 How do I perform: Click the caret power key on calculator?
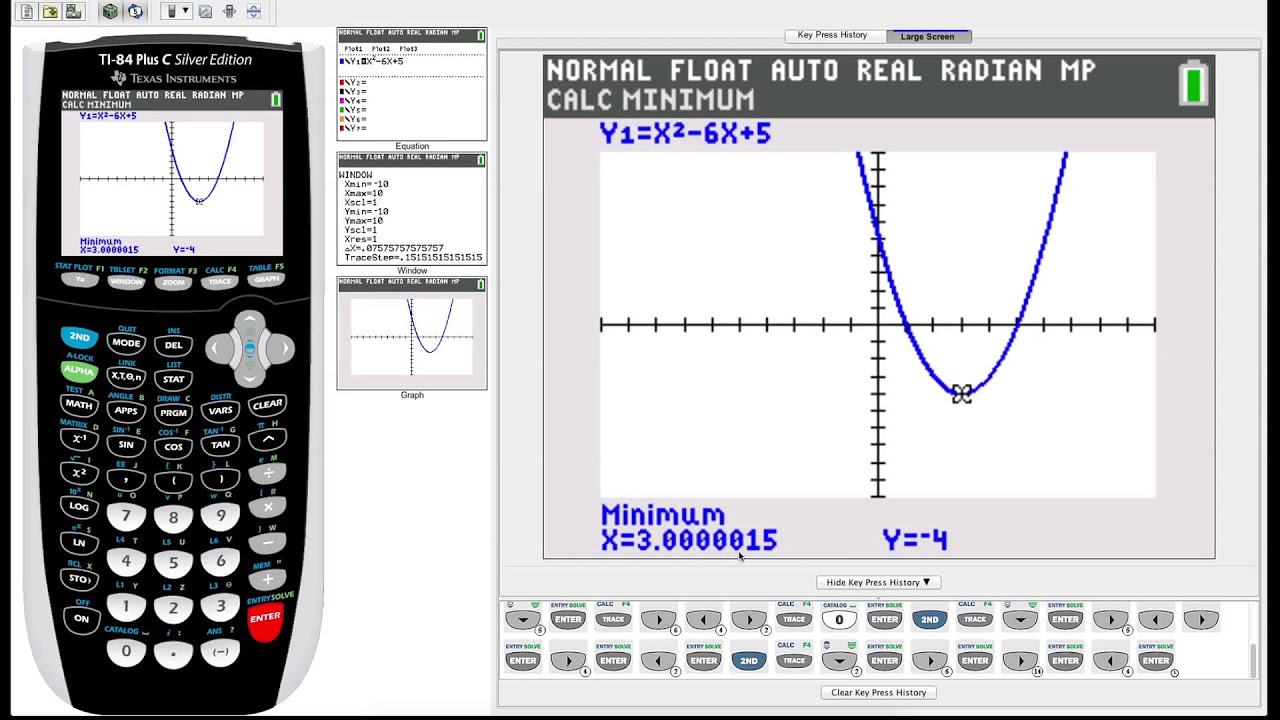click(267, 439)
